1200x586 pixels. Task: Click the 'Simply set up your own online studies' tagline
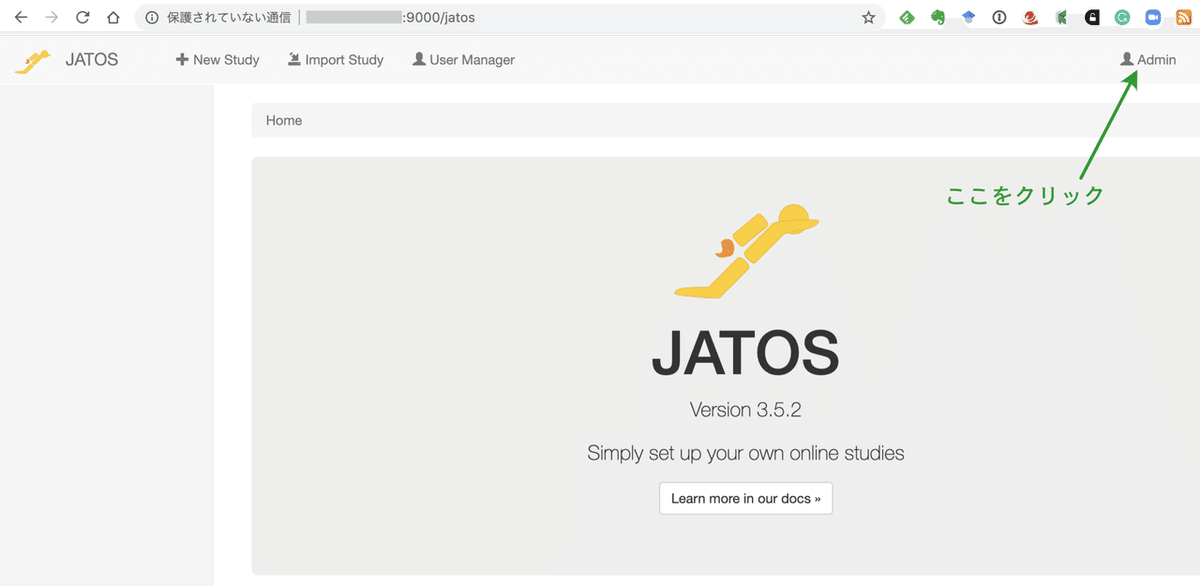746,453
